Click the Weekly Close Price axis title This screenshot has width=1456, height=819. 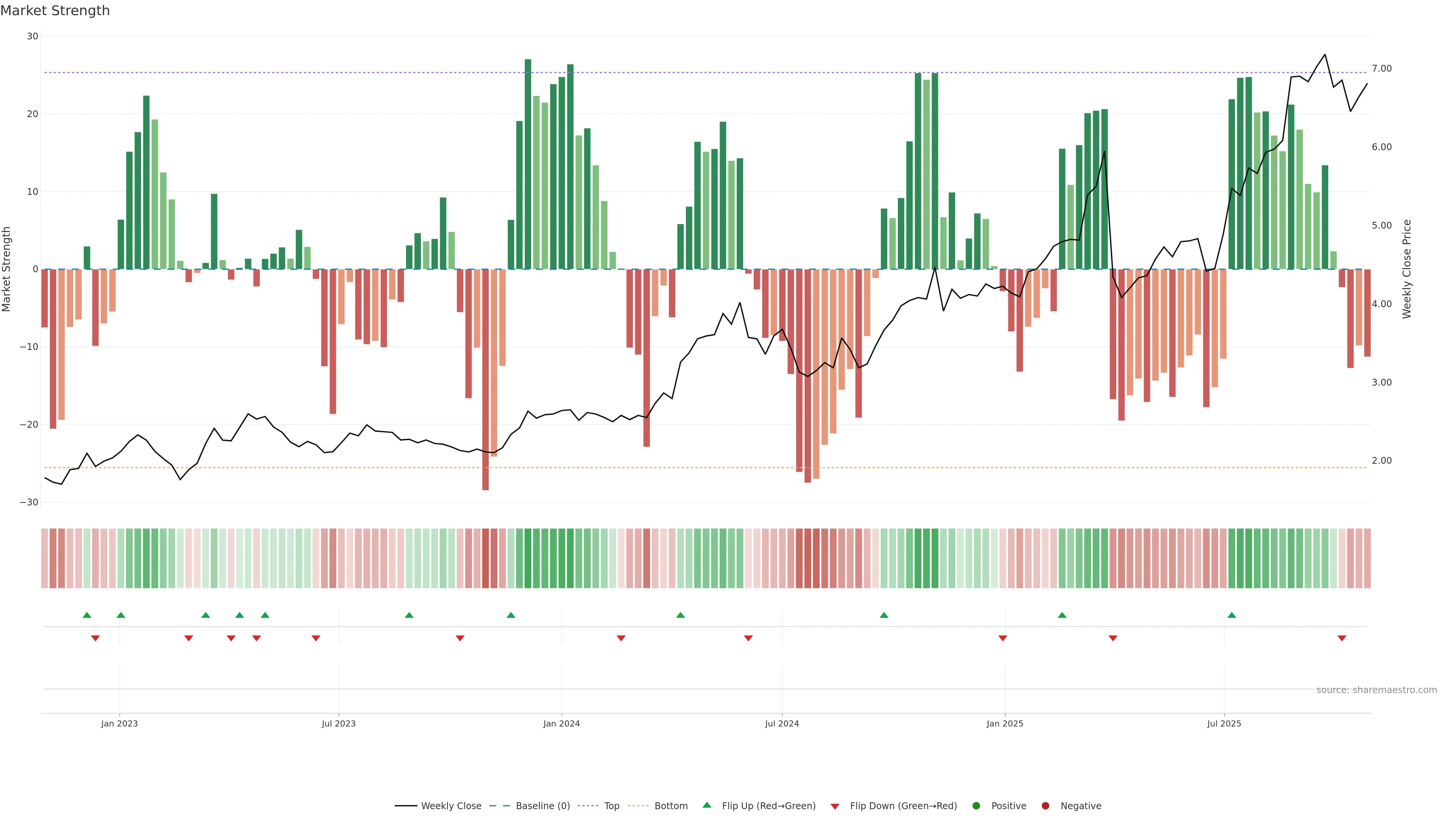coord(1407,269)
